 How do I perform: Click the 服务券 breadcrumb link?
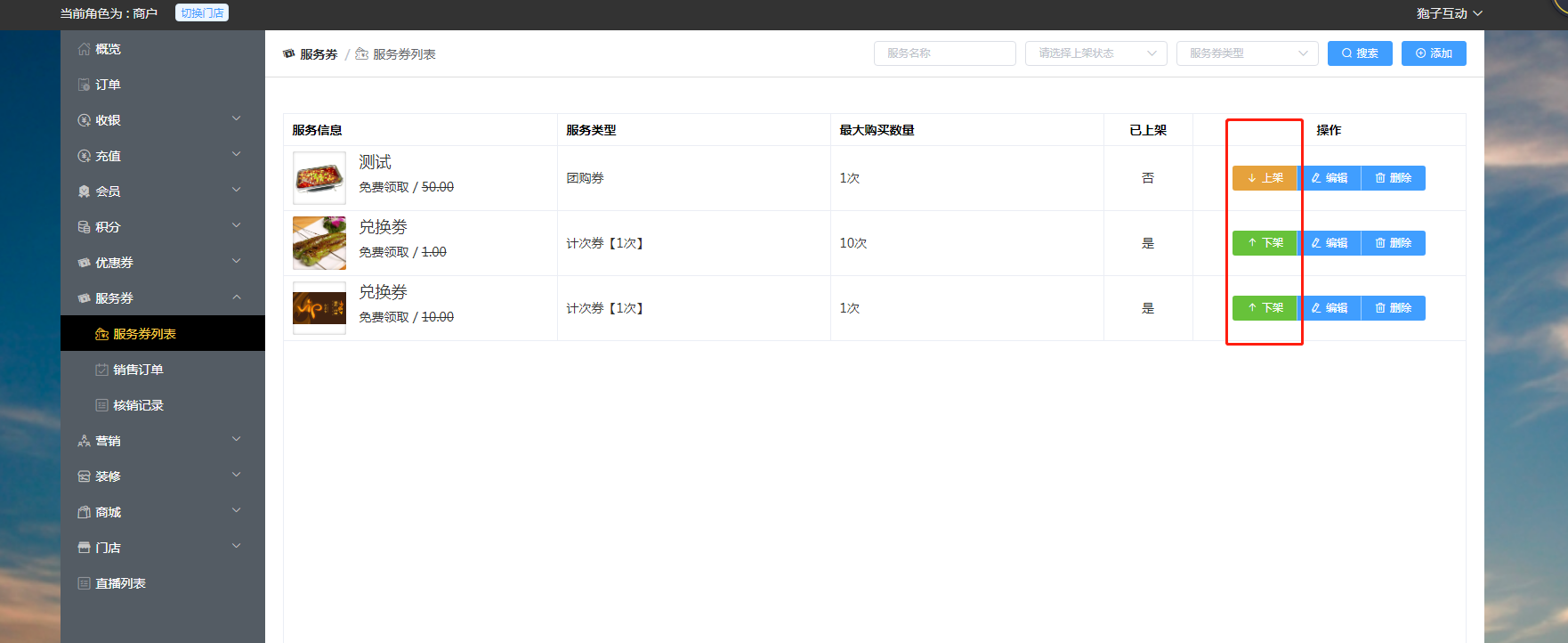319,54
